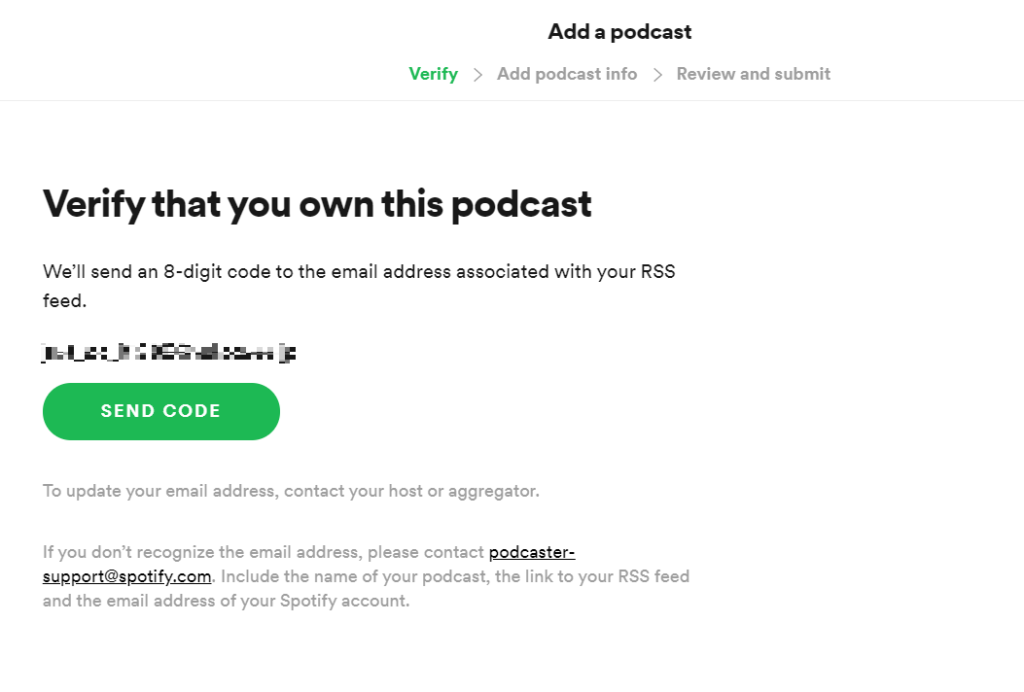Screen dimensions: 1024x692
Task: Click the words SEND CODE on the button
Action: 161,411
